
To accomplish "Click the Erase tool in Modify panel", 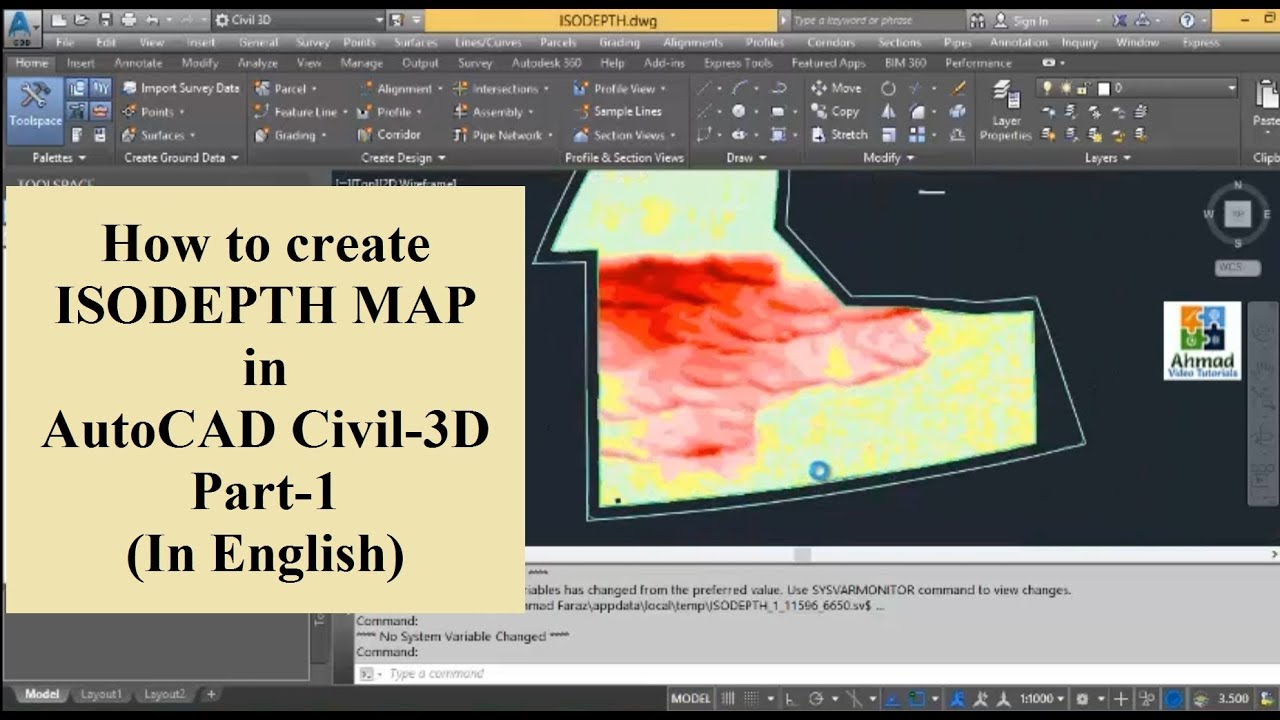I will click(x=958, y=88).
